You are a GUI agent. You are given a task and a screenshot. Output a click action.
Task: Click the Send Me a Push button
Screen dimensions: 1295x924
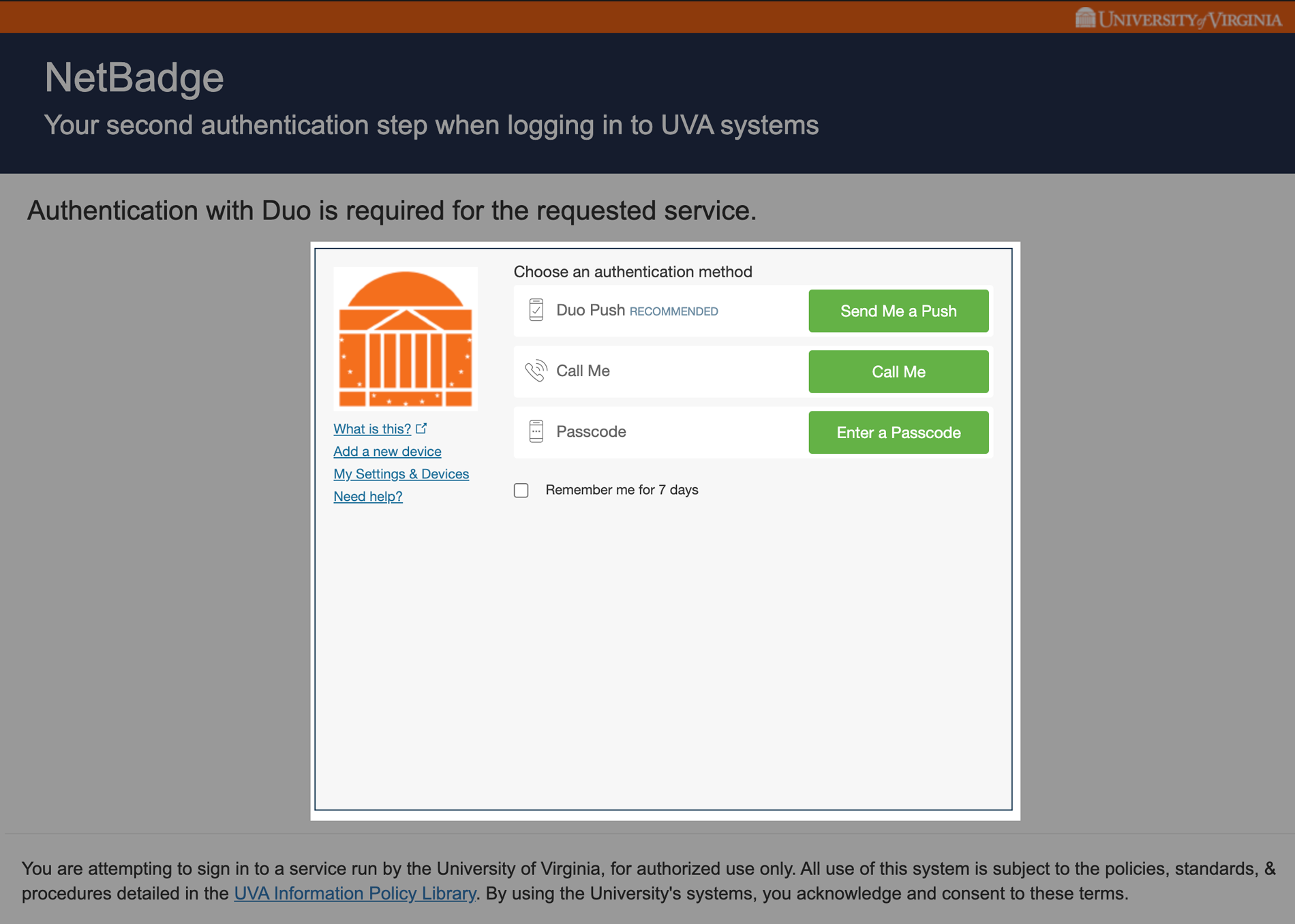coord(898,311)
